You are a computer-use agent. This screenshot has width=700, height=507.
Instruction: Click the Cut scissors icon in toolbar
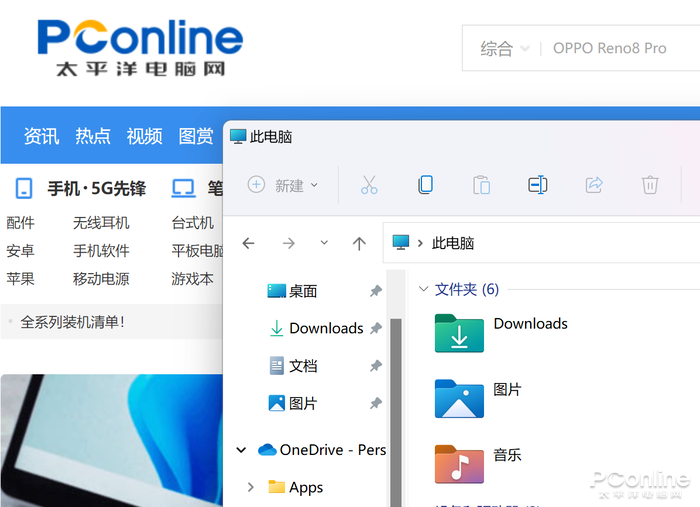tap(369, 185)
